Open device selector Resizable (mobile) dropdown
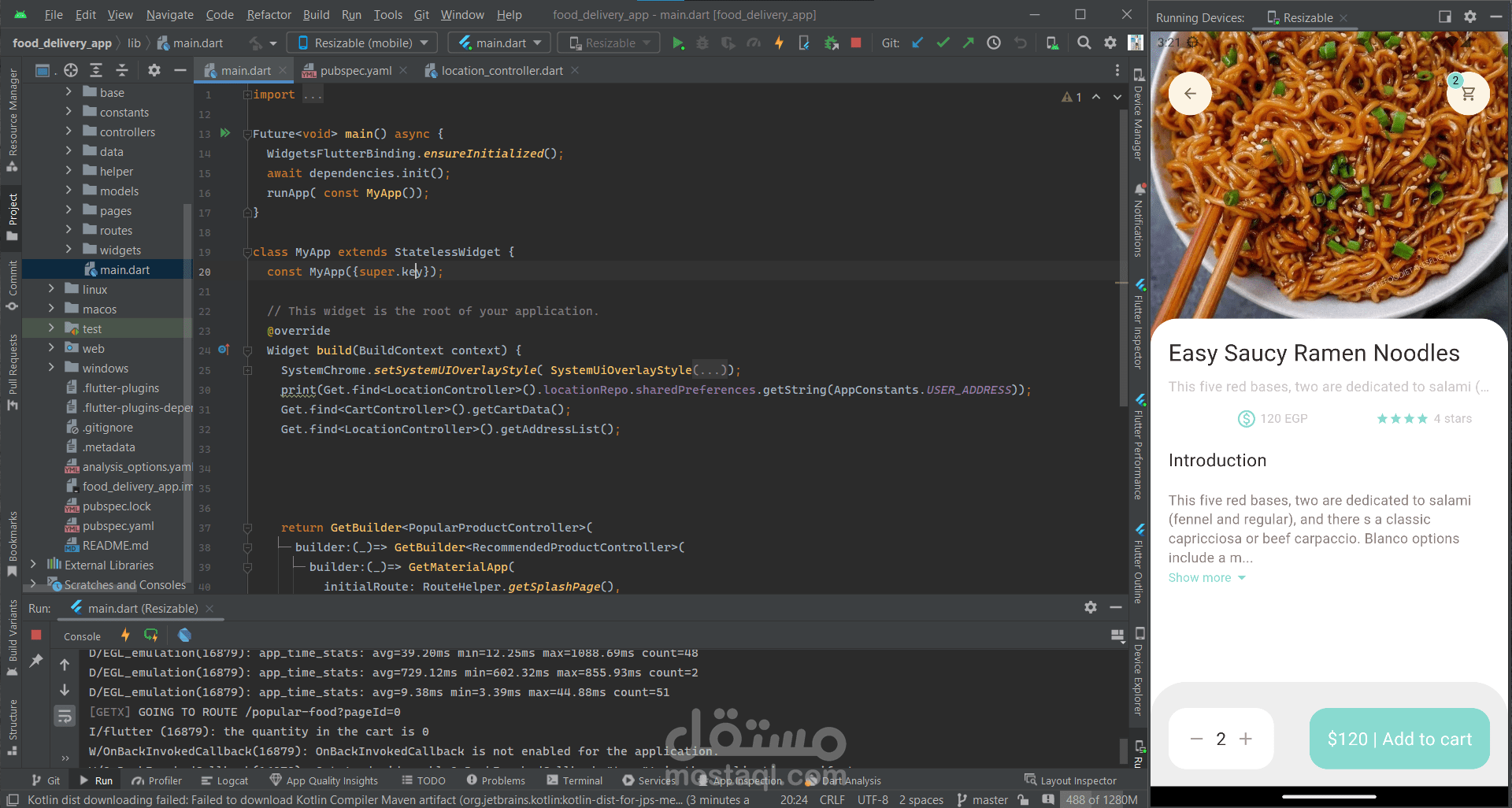 click(362, 43)
